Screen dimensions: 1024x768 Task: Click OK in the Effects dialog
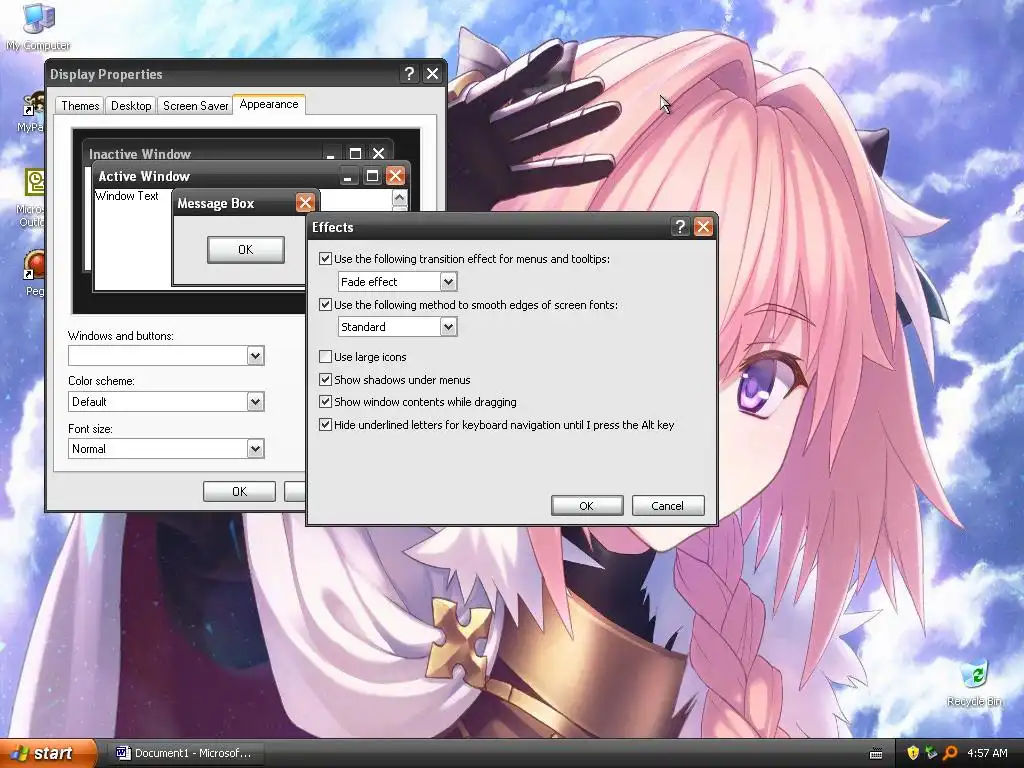pyautogui.click(x=586, y=505)
